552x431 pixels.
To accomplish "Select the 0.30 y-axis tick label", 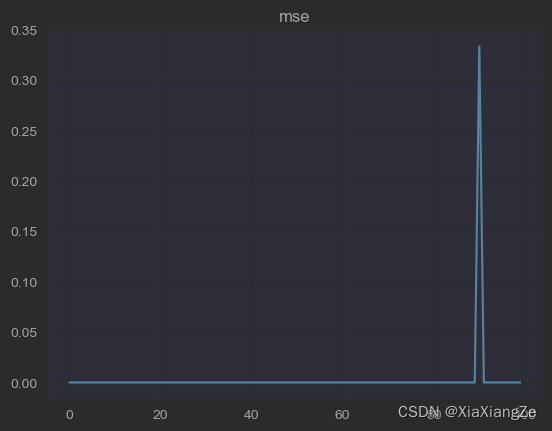I will coord(24,81).
